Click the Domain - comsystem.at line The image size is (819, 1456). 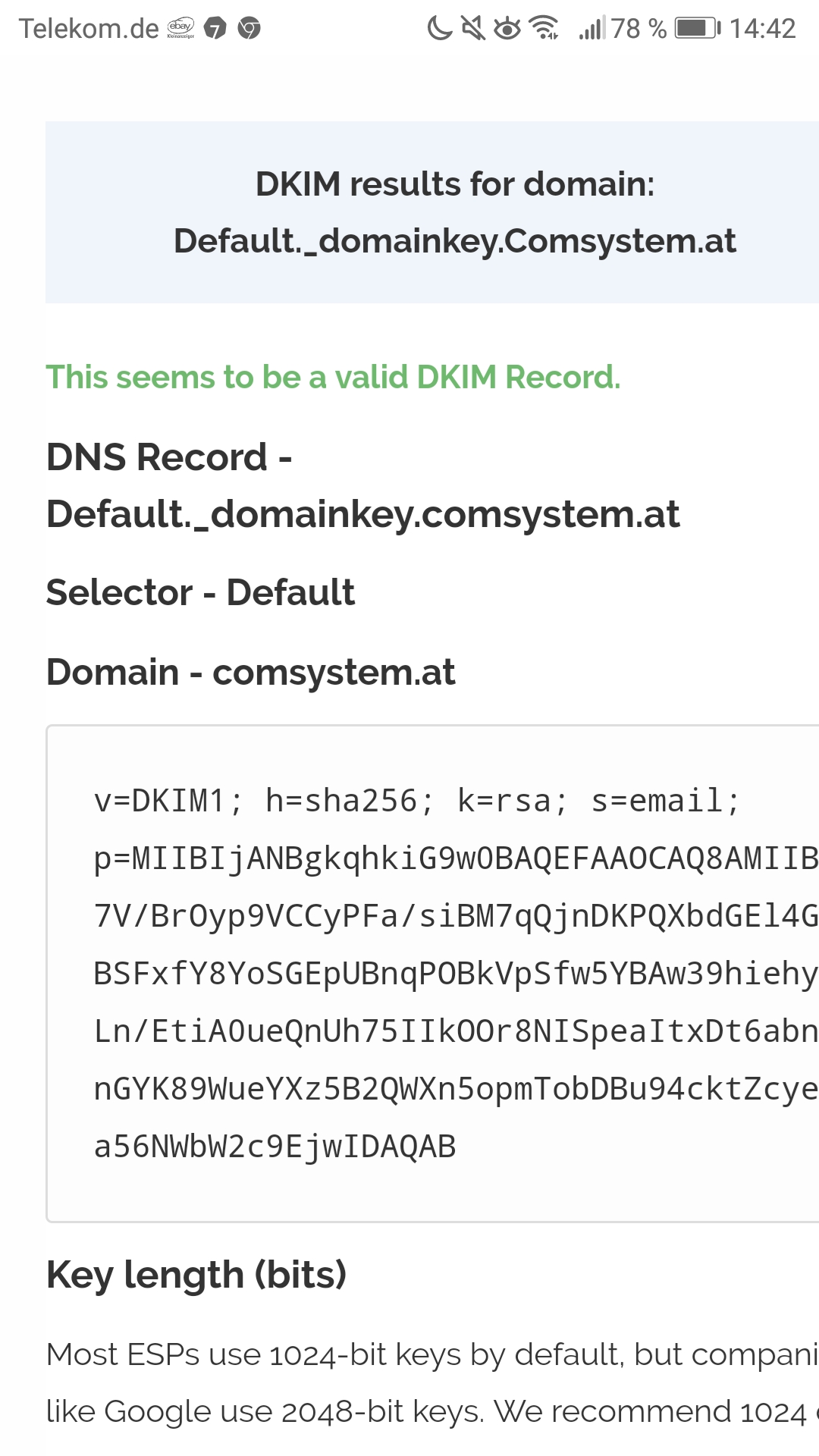coord(250,672)
